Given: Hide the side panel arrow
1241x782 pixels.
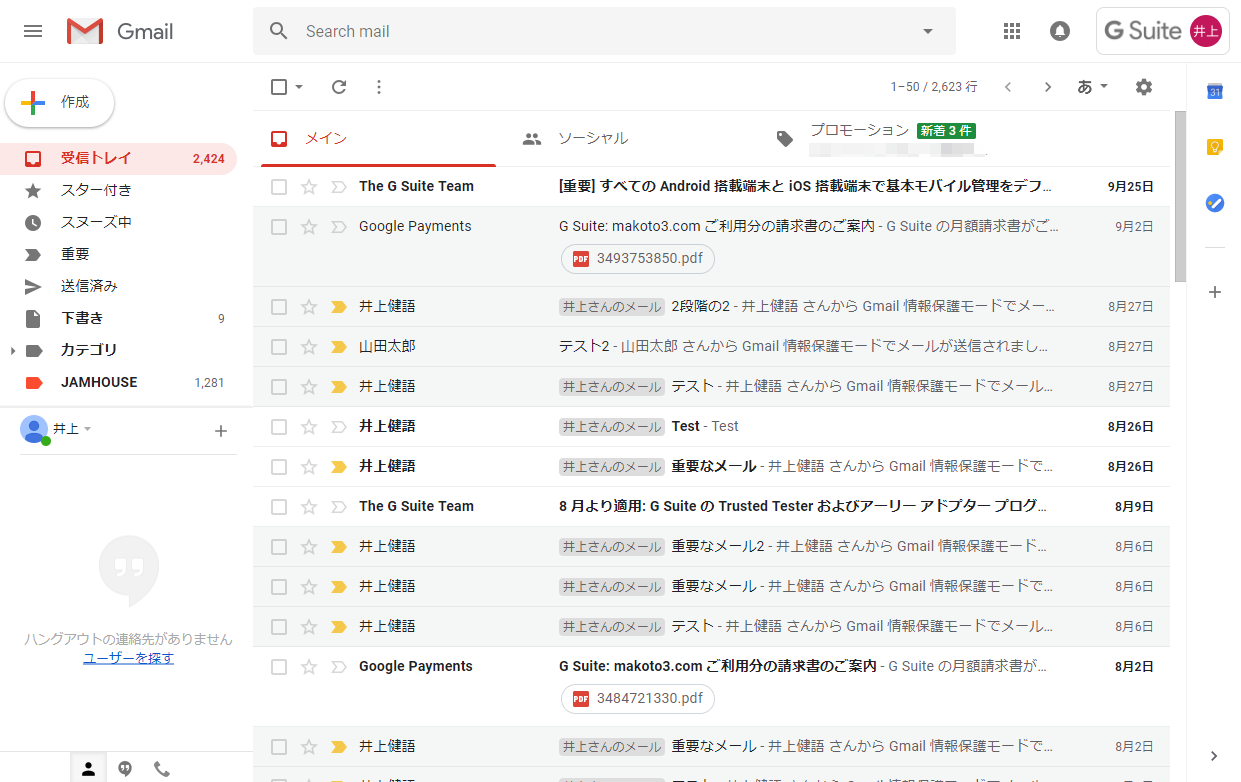Looking at the screenshot, I should 1215,756.
